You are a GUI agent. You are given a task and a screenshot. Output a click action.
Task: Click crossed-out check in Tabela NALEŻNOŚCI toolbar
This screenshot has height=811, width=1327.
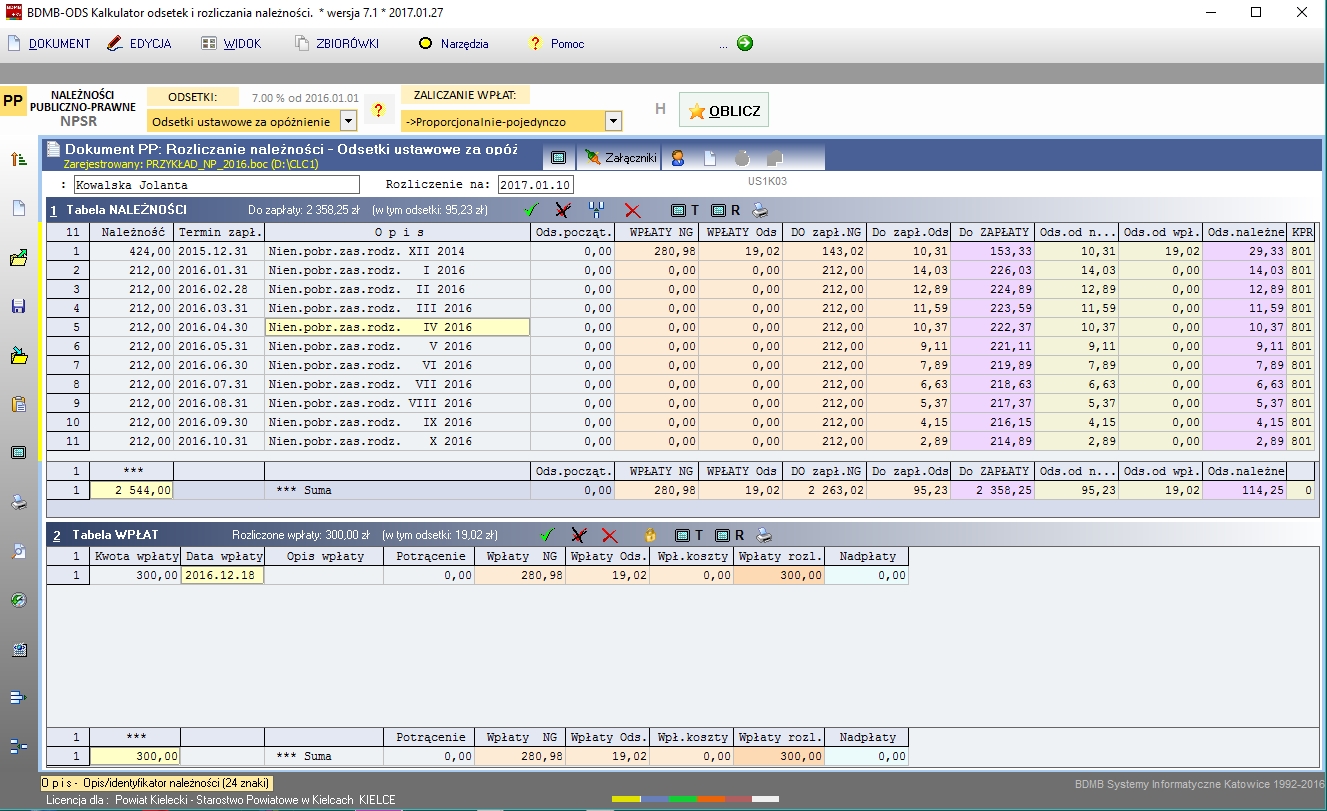[563, 210]
